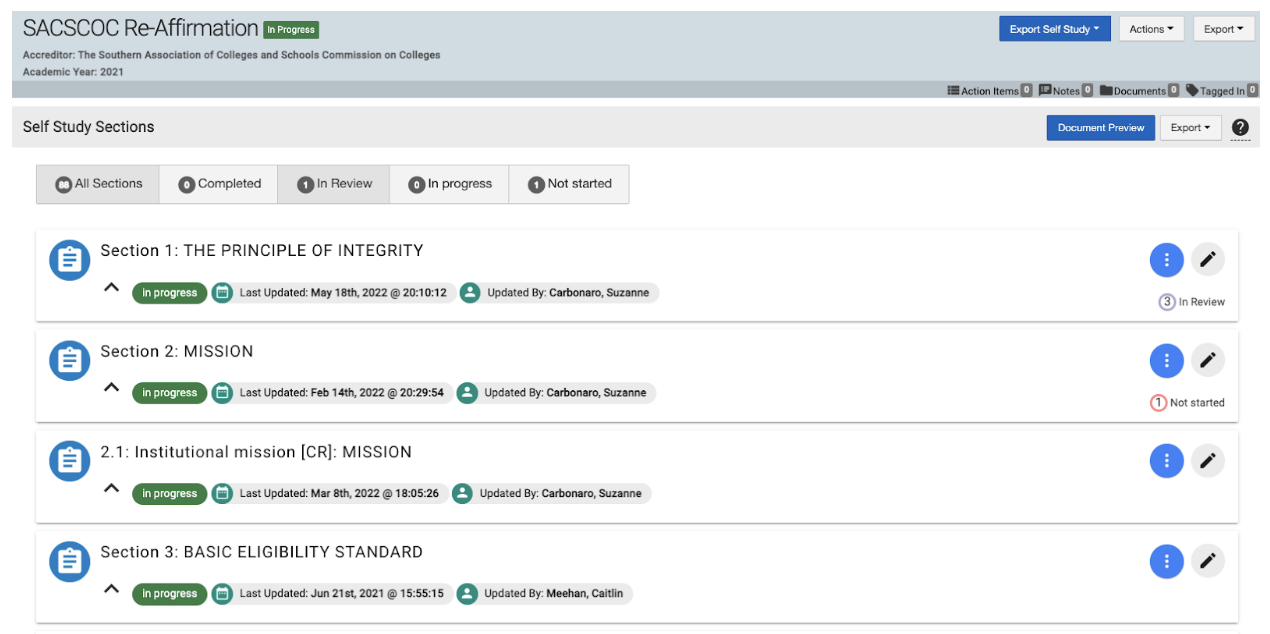The width and height of the screenshot is (1270, 634).
Task: Edit Section 1 with the pencil icon
Action: click(x=1208, y=260)
